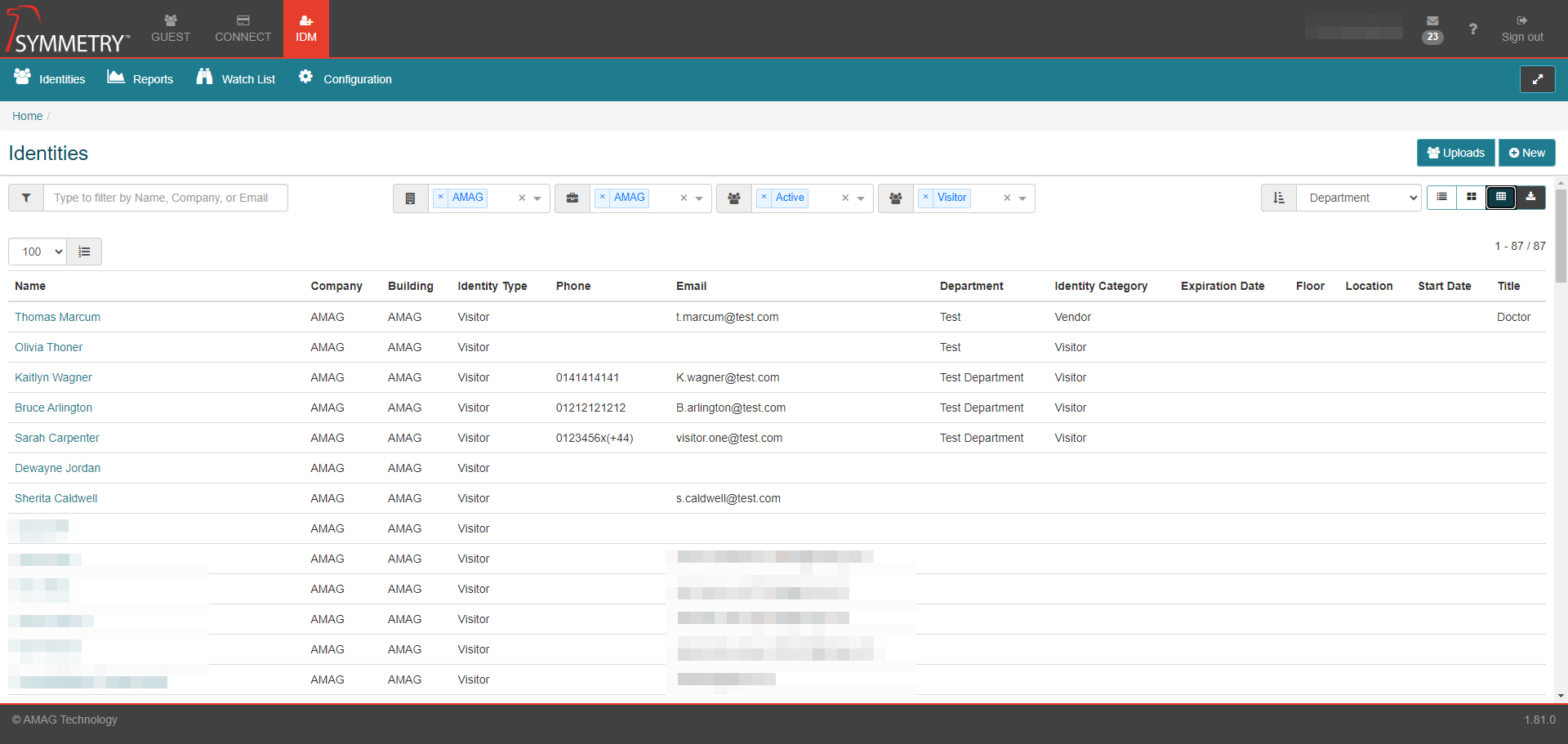Download the identities export
The image size is (1568, 744).
click(x=1530, y=197)
